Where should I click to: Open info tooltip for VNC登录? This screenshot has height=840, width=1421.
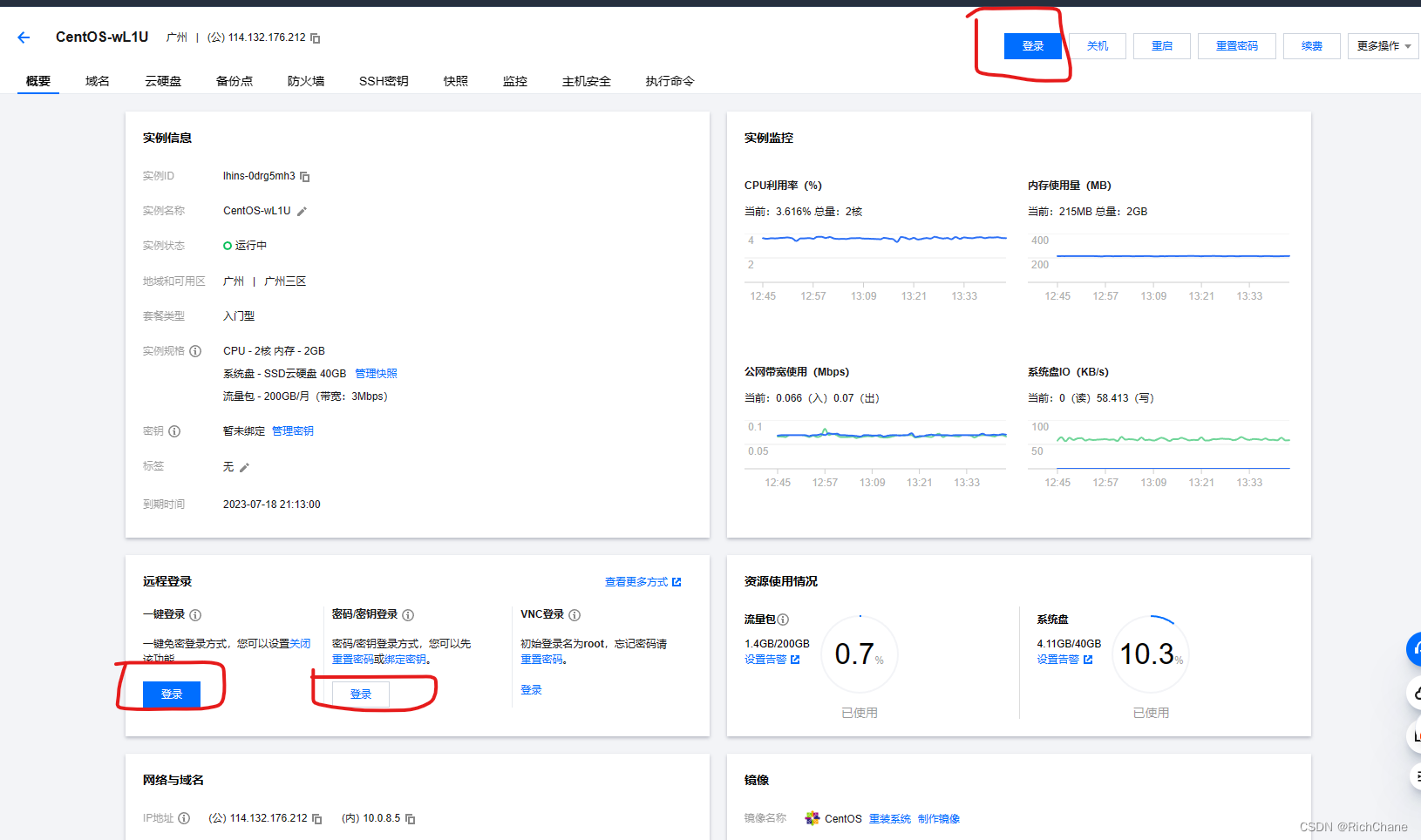coord(575,615)
